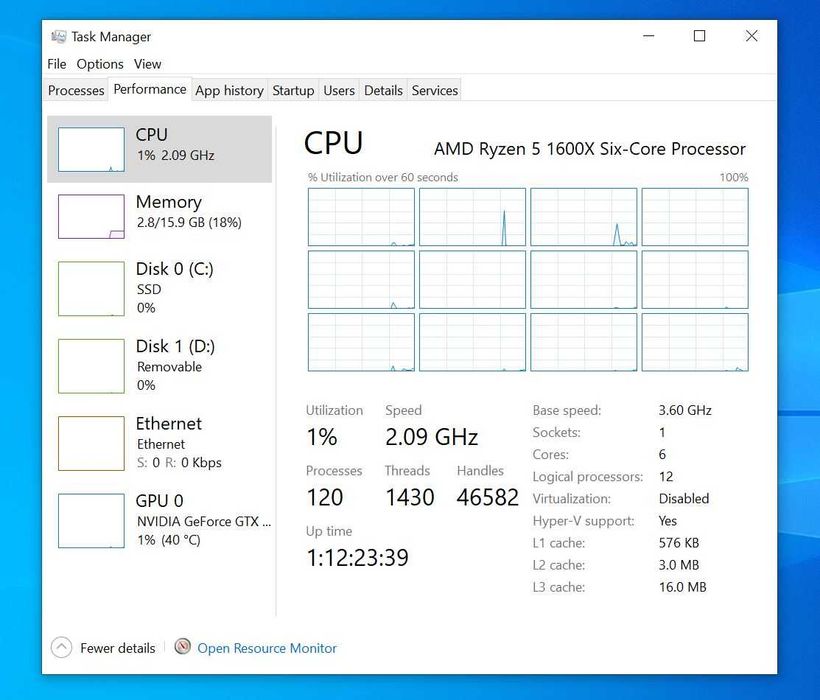
Task: Click the Open Resource Monitor link
Action: click(x=267, y=648)
